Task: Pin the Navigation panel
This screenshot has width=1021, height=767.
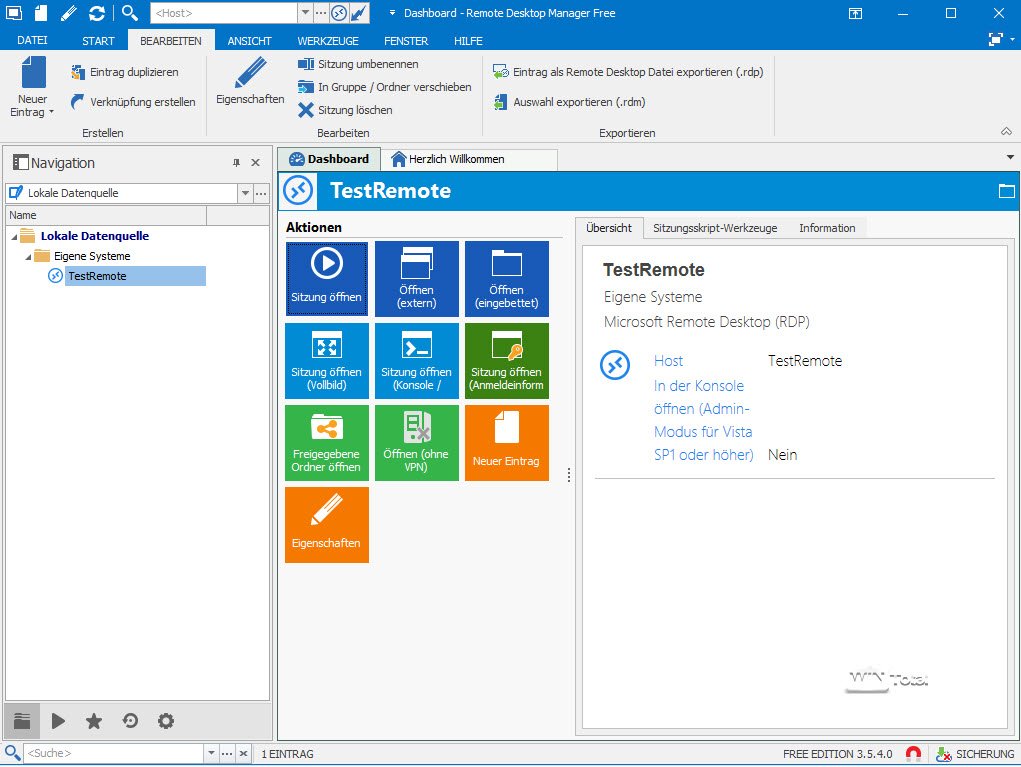Action: point(237,163)
